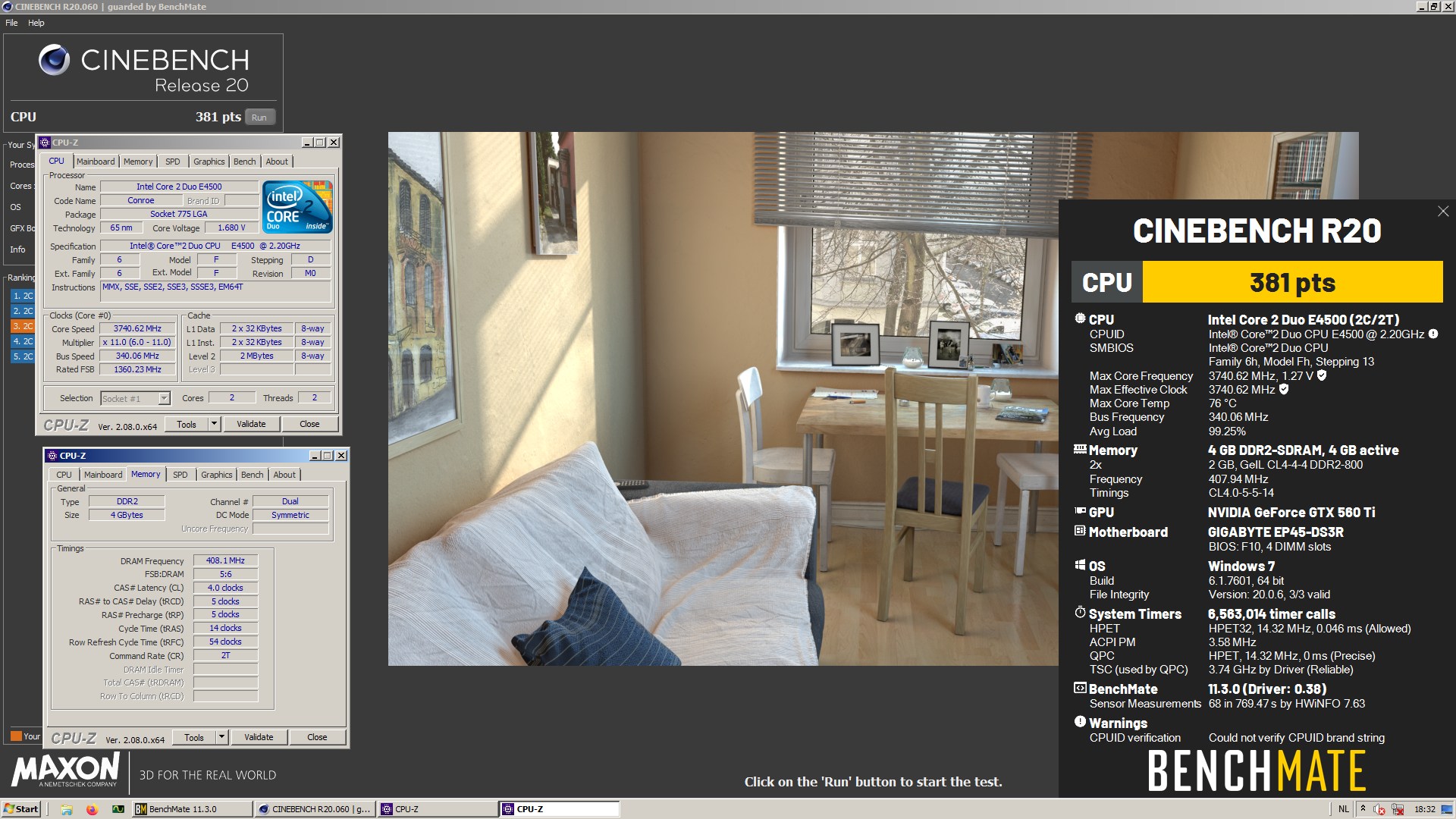Viewport: 1456px width, 819px height.
Task: Click the CPU chip icon in BenchMate panel
Action: (x=1080, y=319)
